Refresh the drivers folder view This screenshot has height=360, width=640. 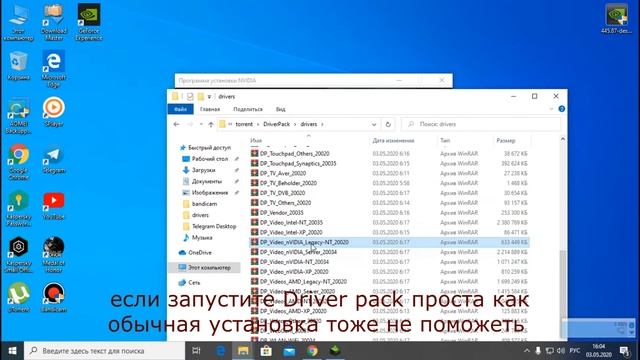coord(388,124)
